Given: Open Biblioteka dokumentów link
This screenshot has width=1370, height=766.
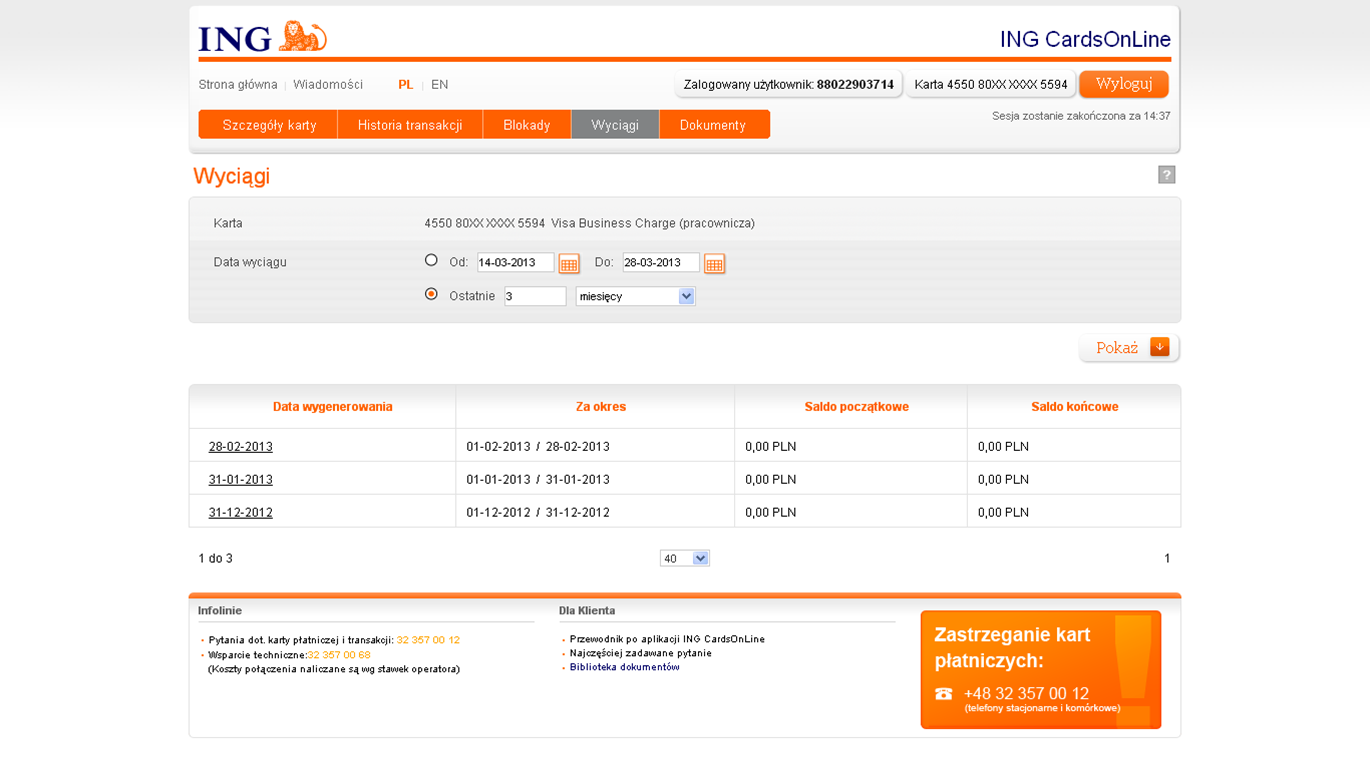Looking at the screenshot, I should pos(624,667).
